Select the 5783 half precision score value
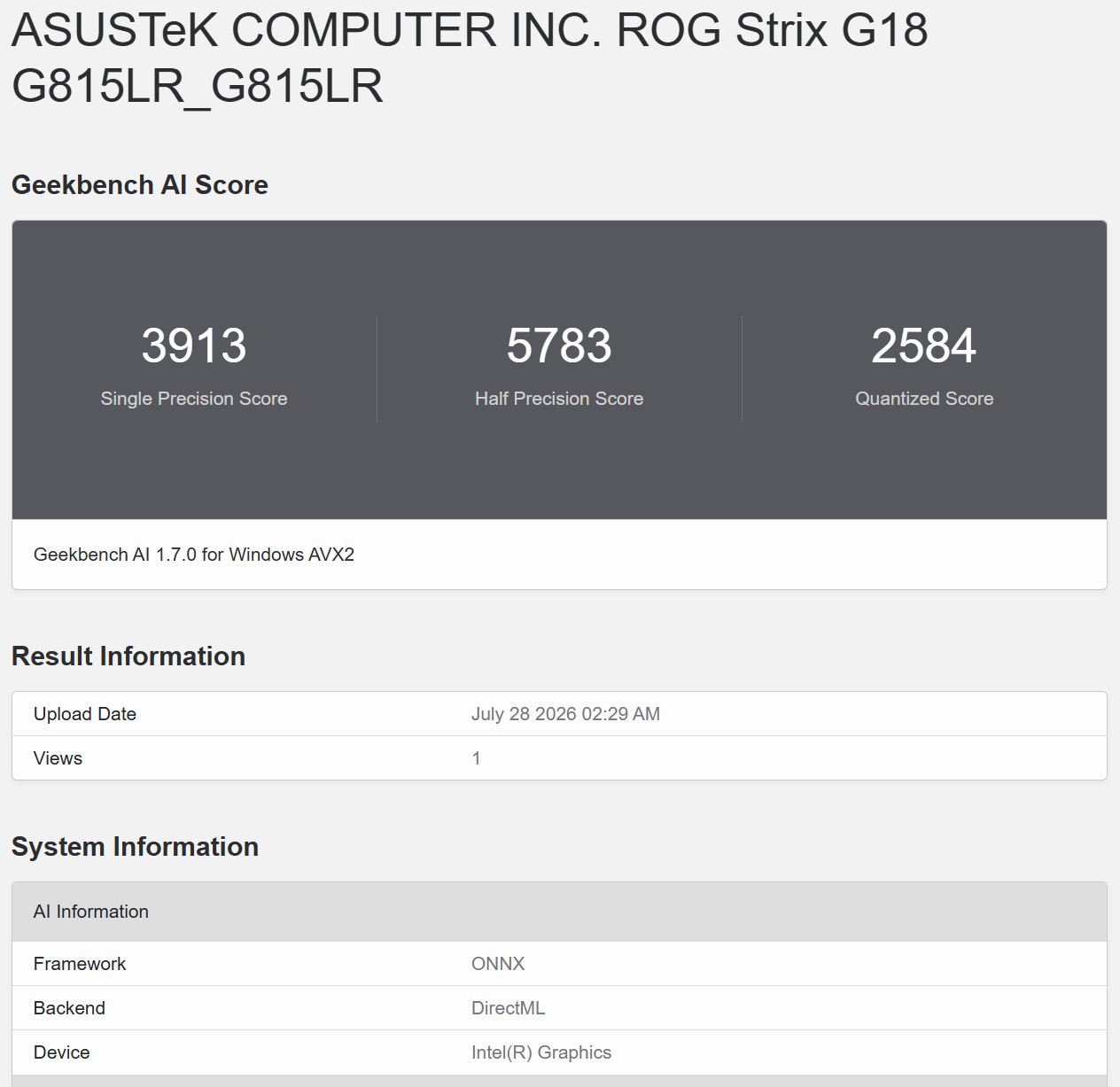 coord(559,346)
